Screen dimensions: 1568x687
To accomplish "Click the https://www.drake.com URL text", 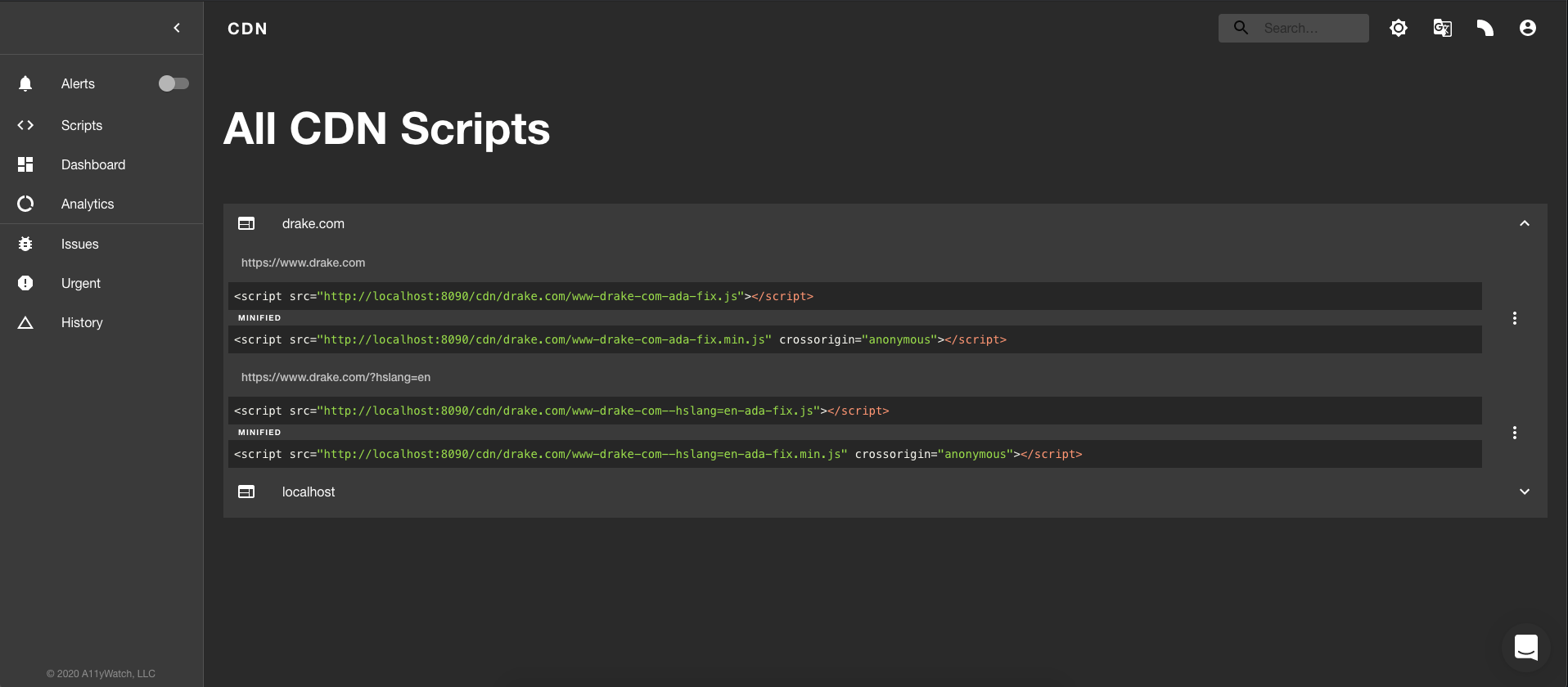I will click(x=304, y=263).
